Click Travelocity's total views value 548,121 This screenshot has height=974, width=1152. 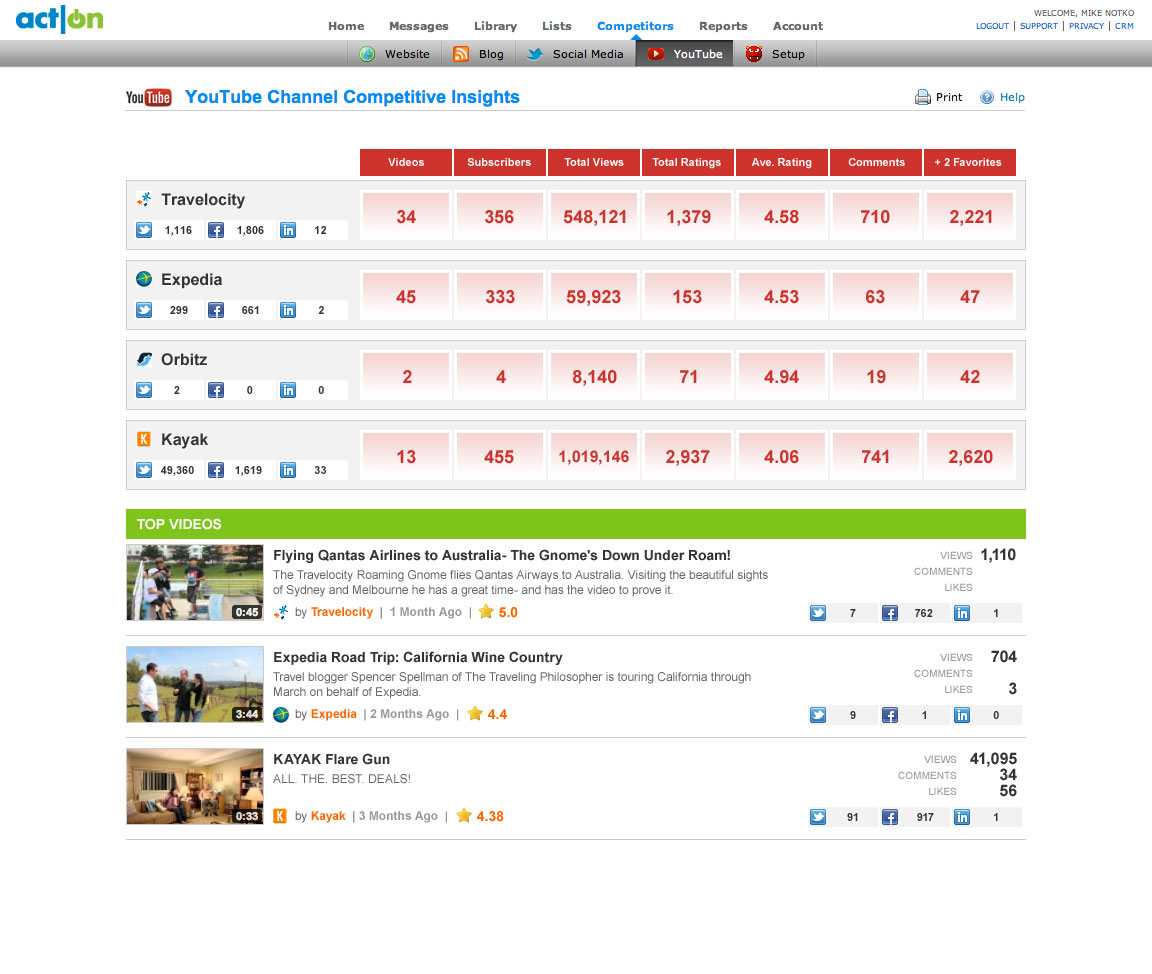click(594, 217)
